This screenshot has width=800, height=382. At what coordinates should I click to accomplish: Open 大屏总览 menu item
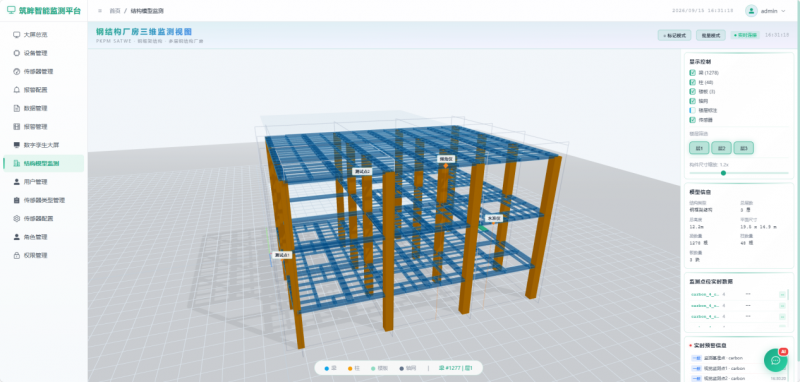(x=44, y=35)
